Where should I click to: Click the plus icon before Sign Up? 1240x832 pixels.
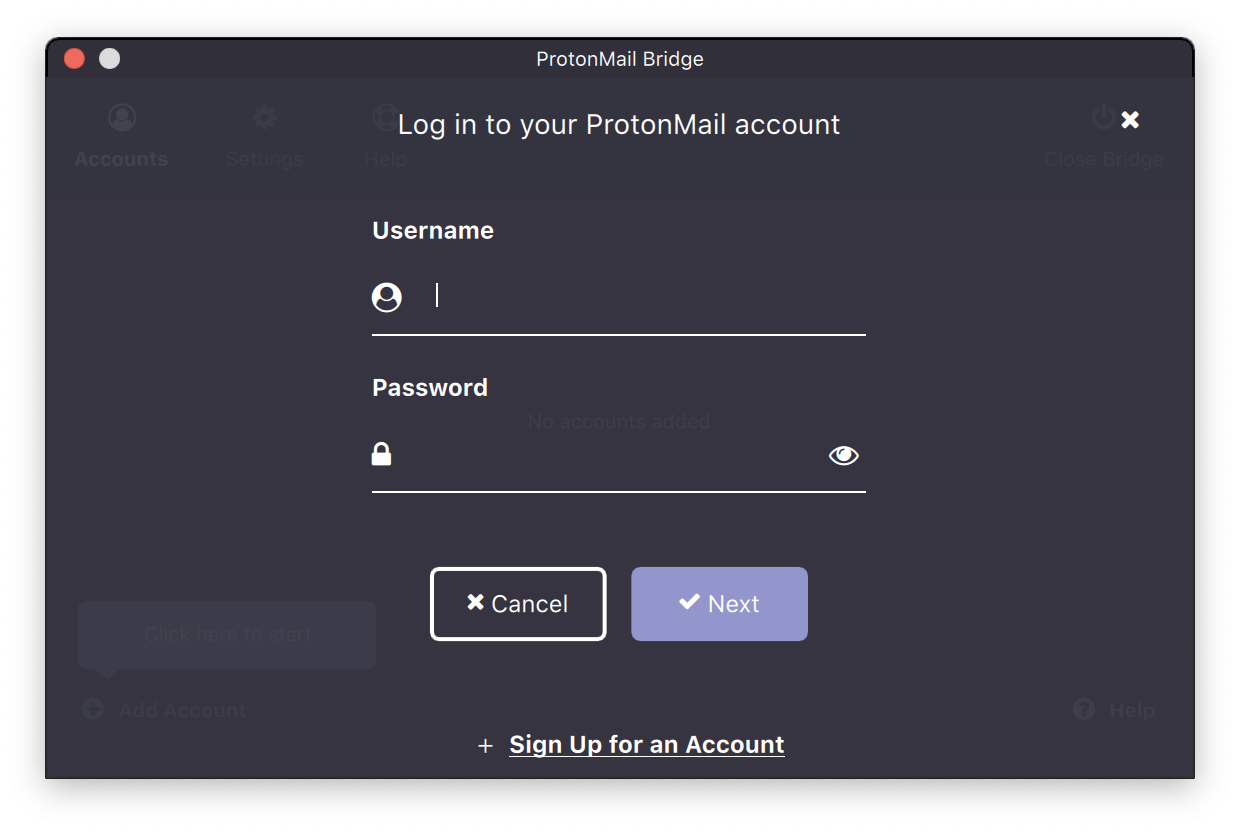(486, 746)
